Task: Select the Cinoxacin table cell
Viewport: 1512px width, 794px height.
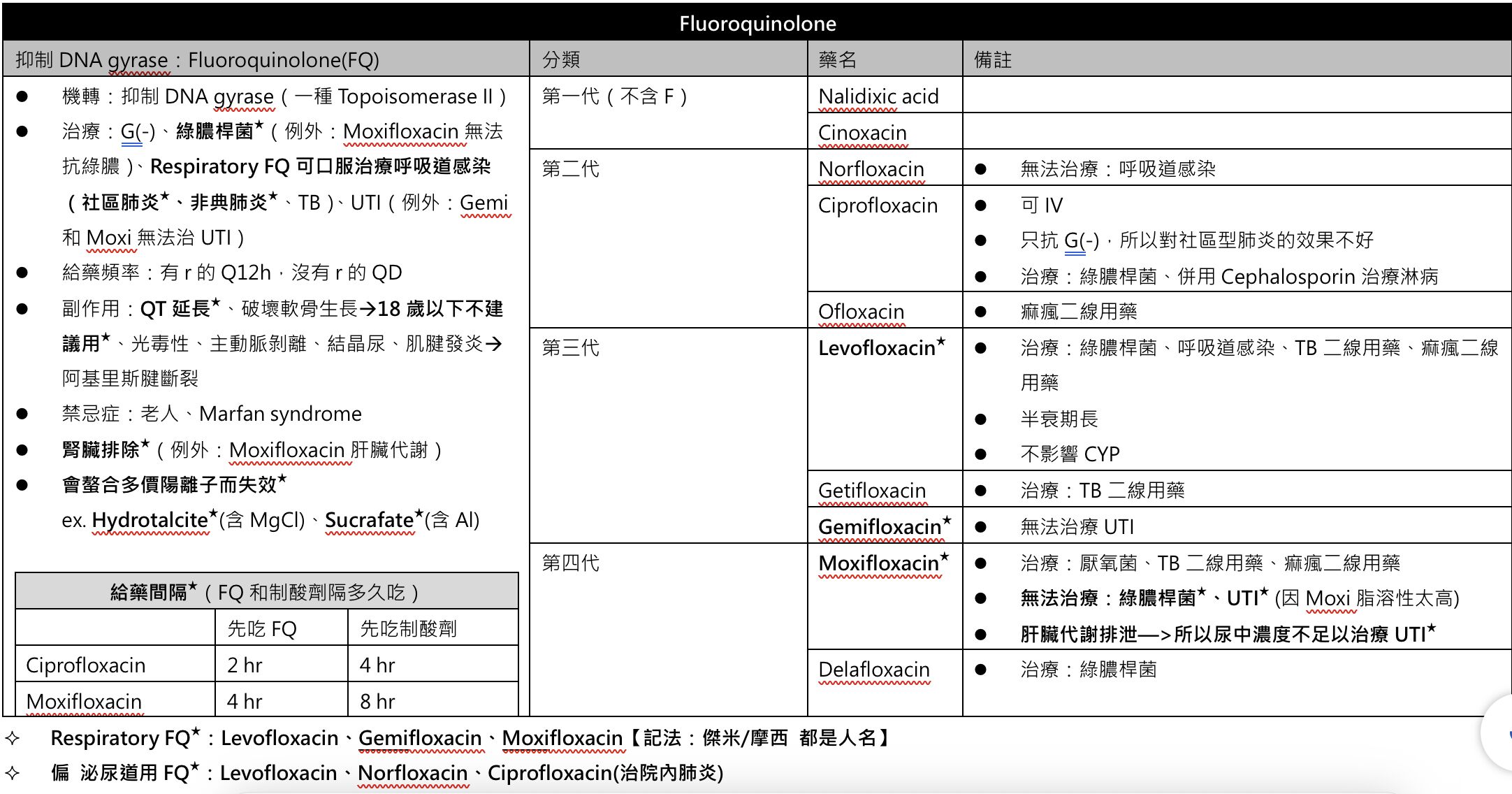Action: [862, 133]
